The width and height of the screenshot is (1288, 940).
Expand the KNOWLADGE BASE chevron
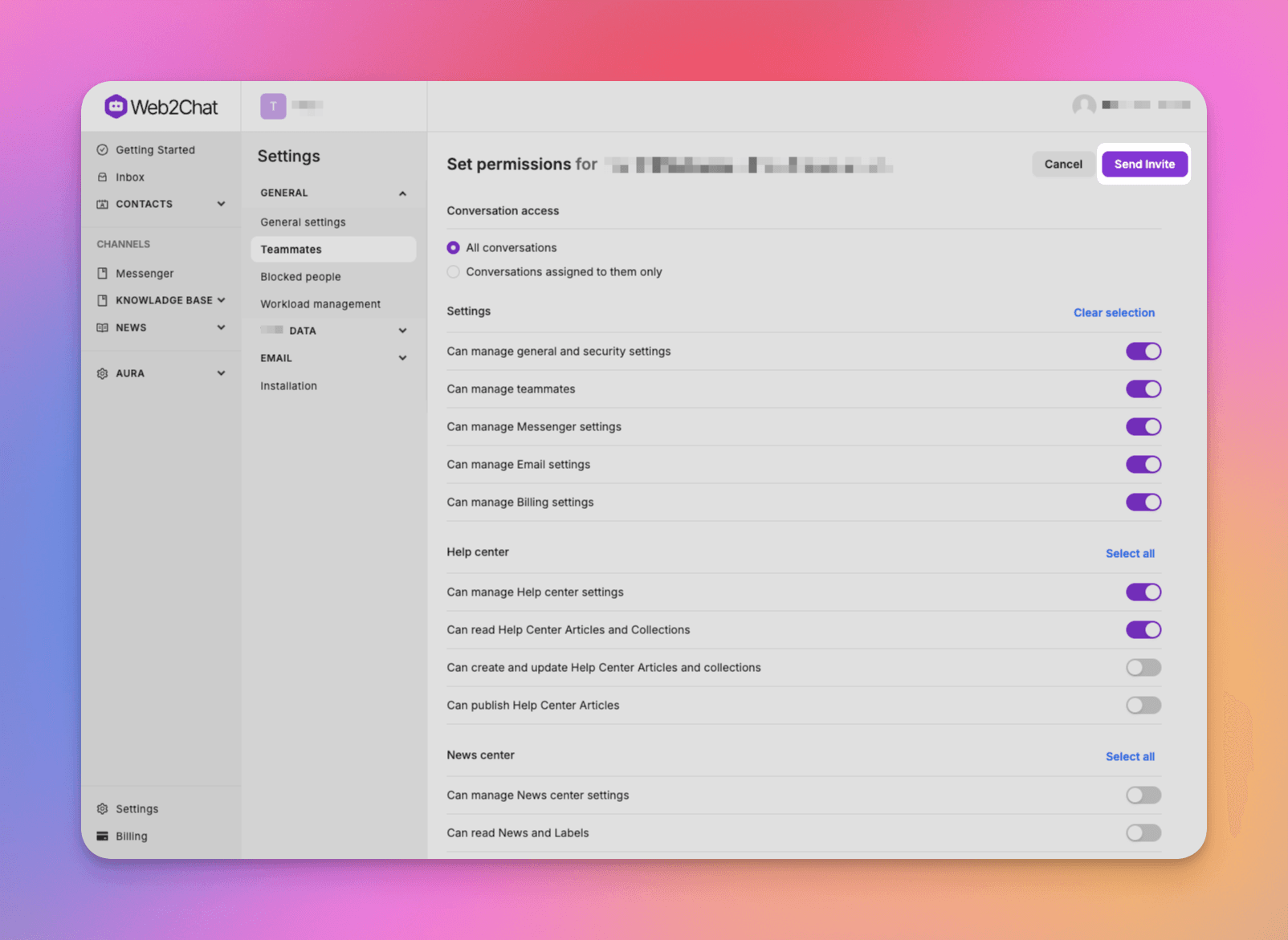coord(221,300)
